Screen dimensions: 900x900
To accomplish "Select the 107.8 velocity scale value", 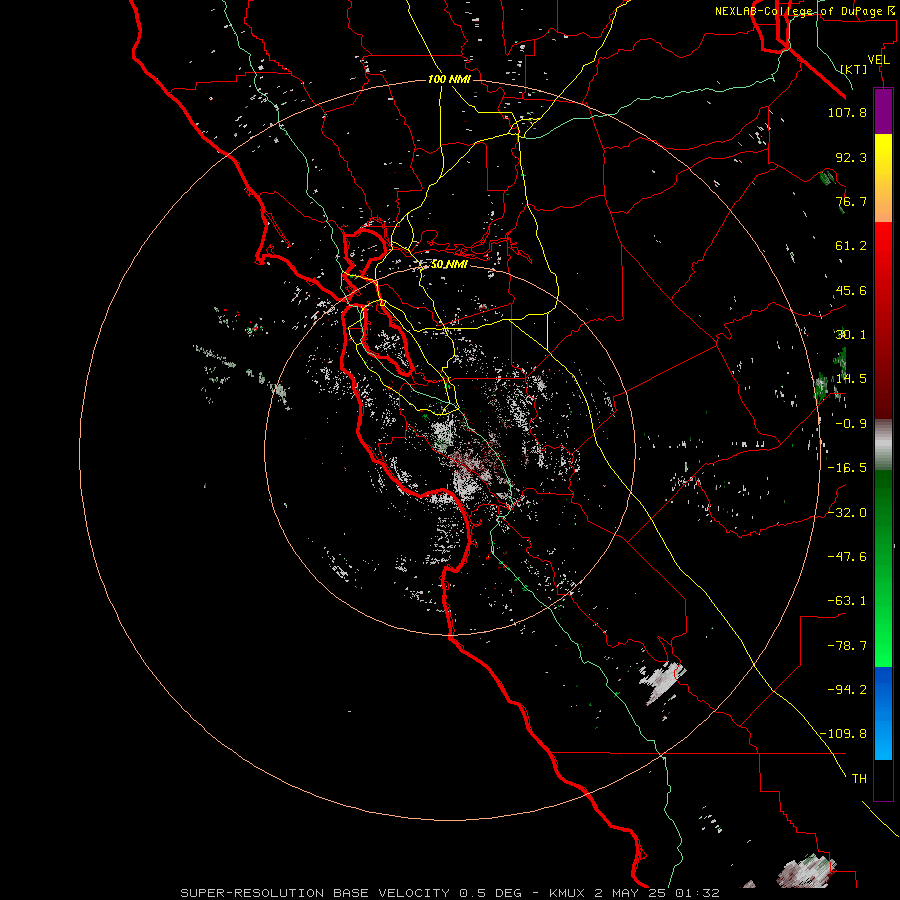I will pyautogui.click(x=847, y=112).
